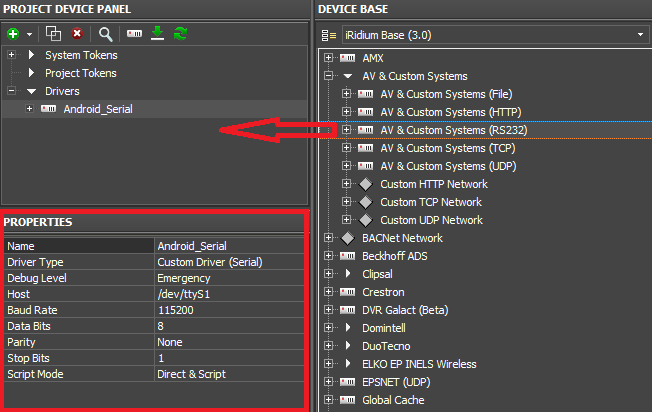The width and height of the screenshot is (652, 412).
Task: Select Domintell
Action: tap(383, 328)
